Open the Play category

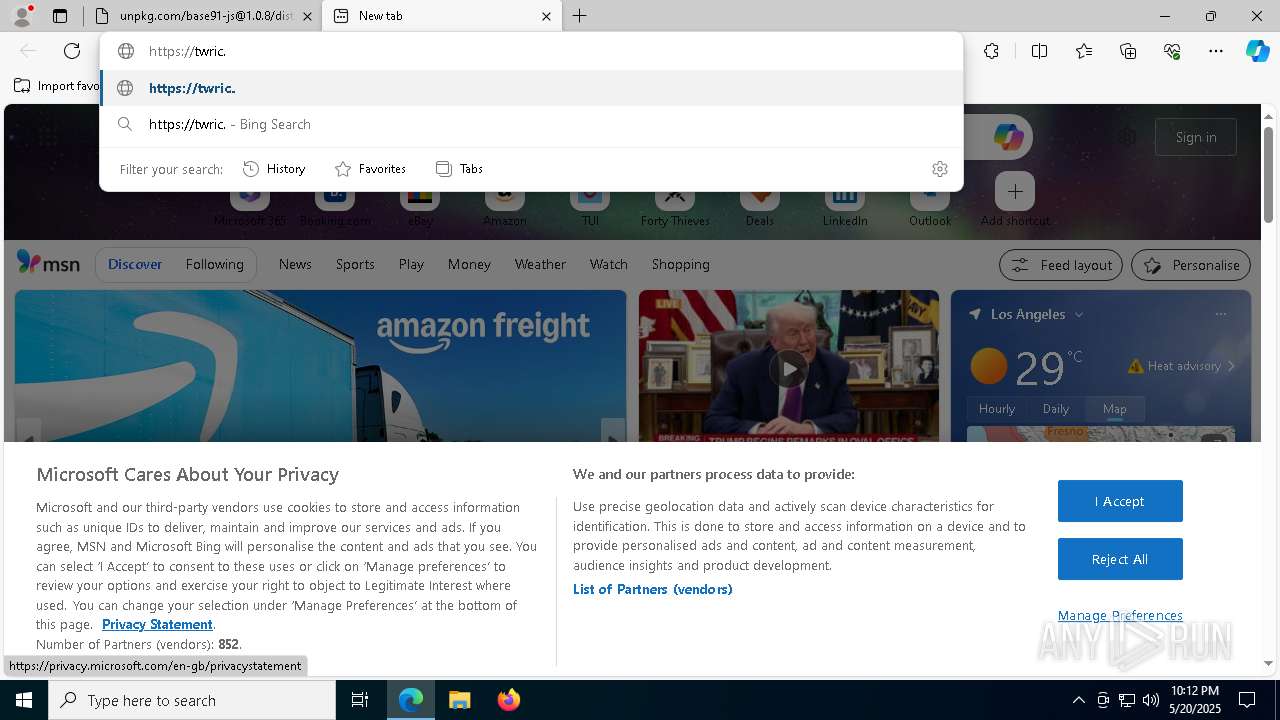click(411, 264)
